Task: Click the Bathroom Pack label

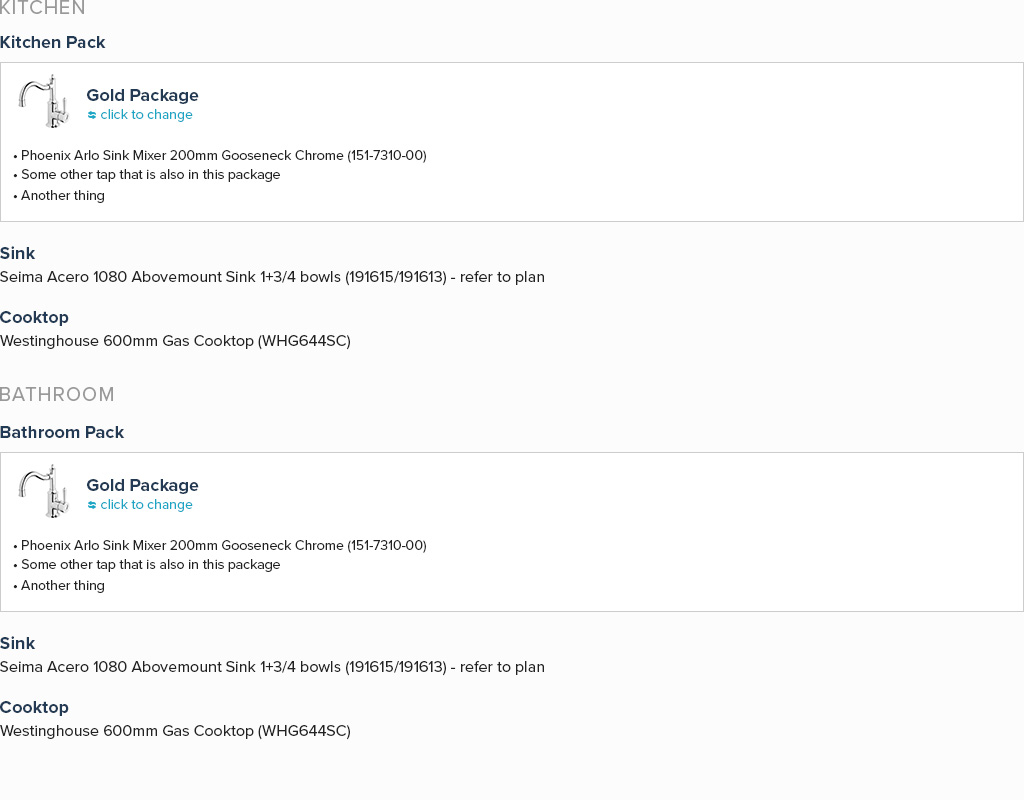Action: pos(62,432)
